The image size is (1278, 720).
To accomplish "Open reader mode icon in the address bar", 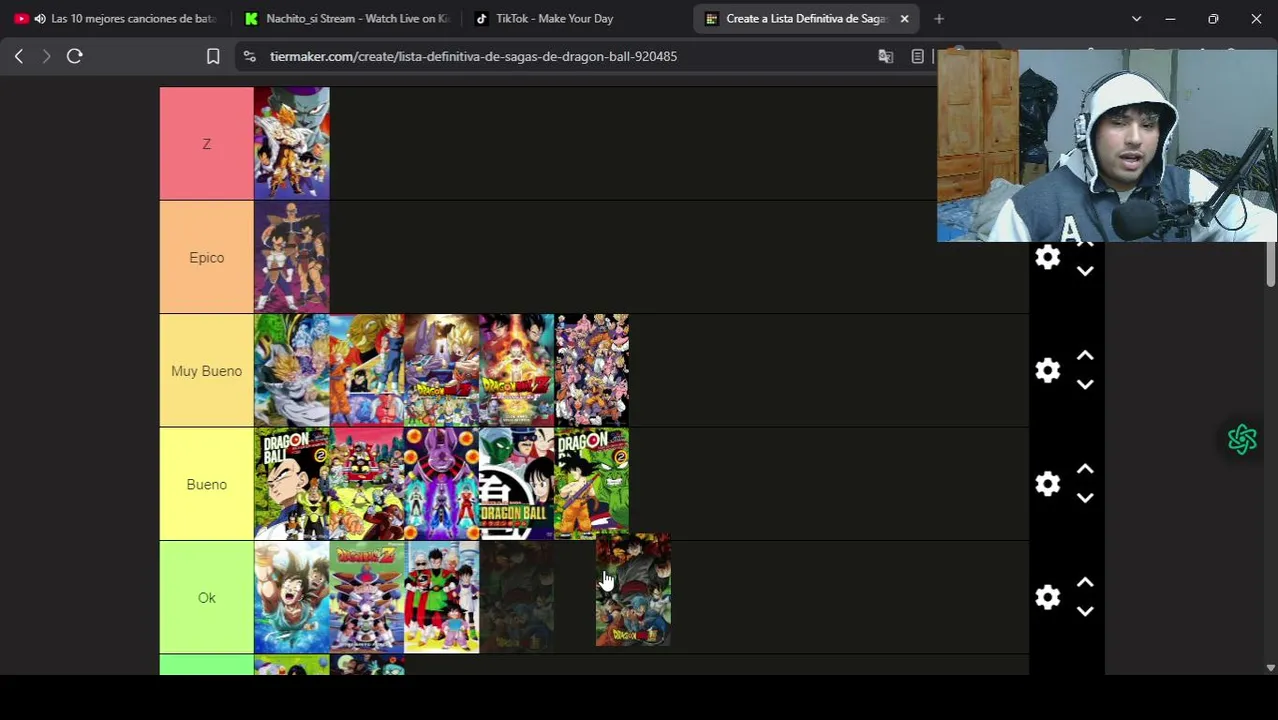I will (x=917, y=57).
